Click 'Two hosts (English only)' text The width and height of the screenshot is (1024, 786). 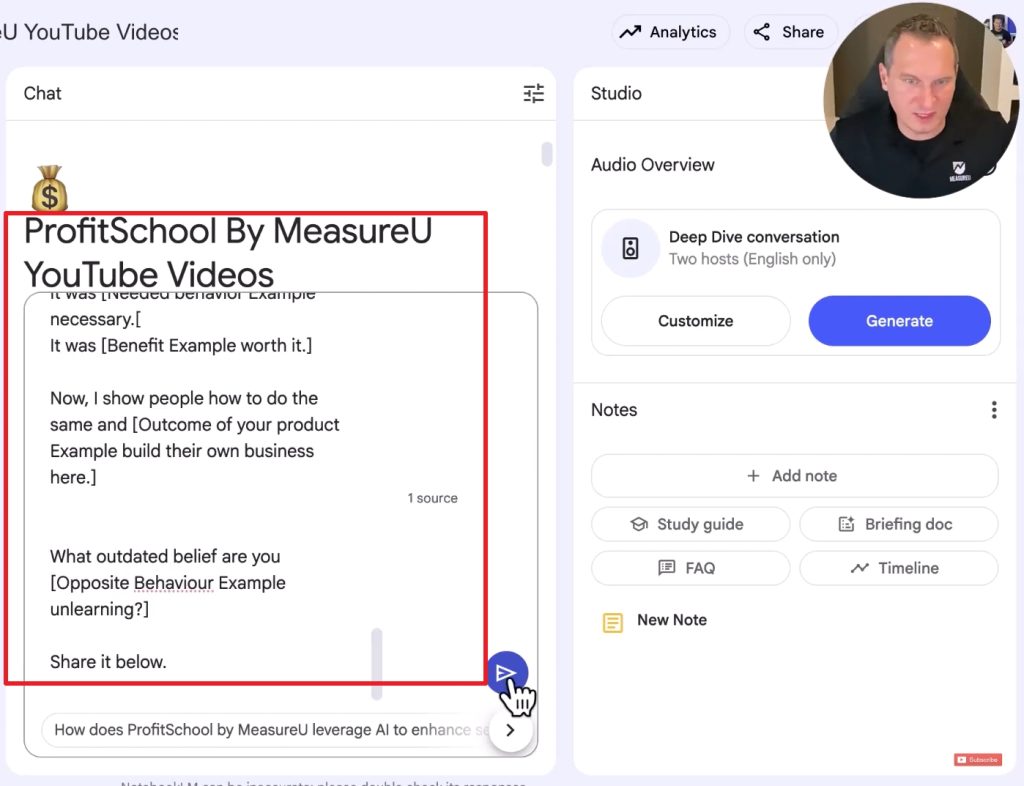(752, 259)
